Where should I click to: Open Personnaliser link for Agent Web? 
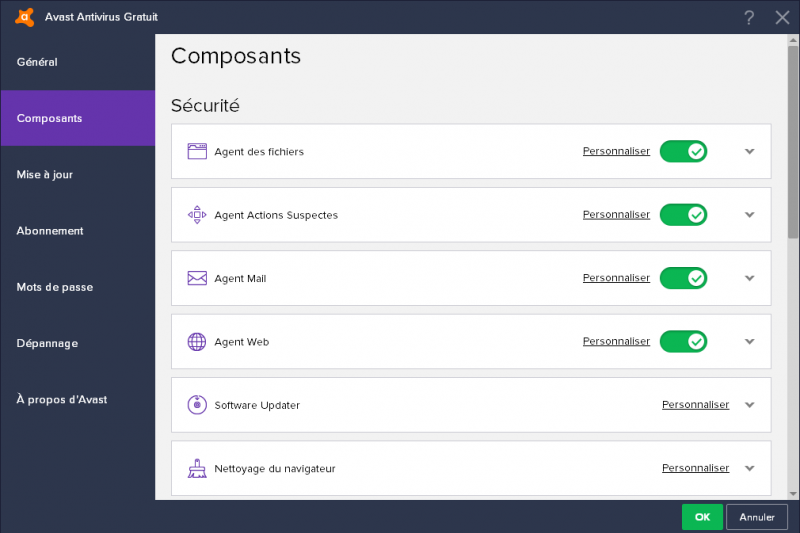[x=616, y=341]
